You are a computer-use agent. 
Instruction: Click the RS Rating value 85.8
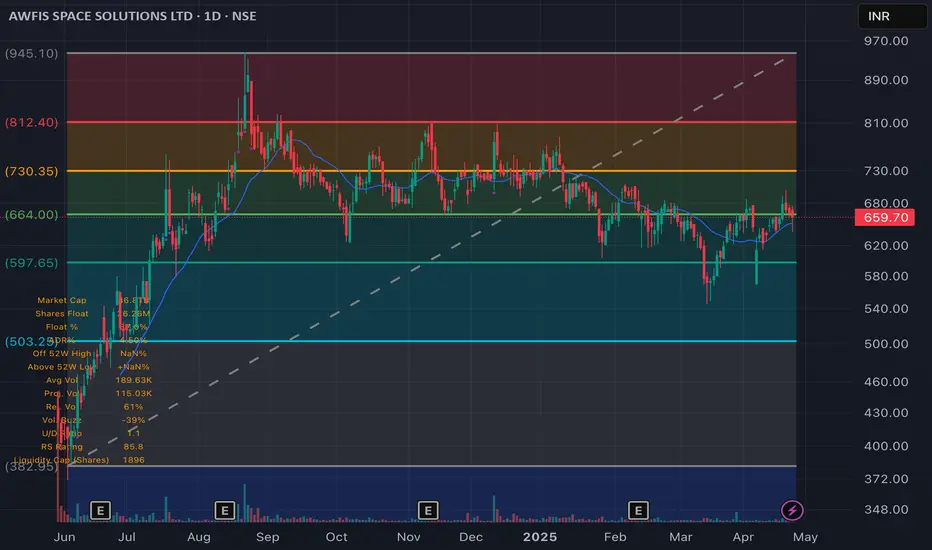tap(134, 447)
